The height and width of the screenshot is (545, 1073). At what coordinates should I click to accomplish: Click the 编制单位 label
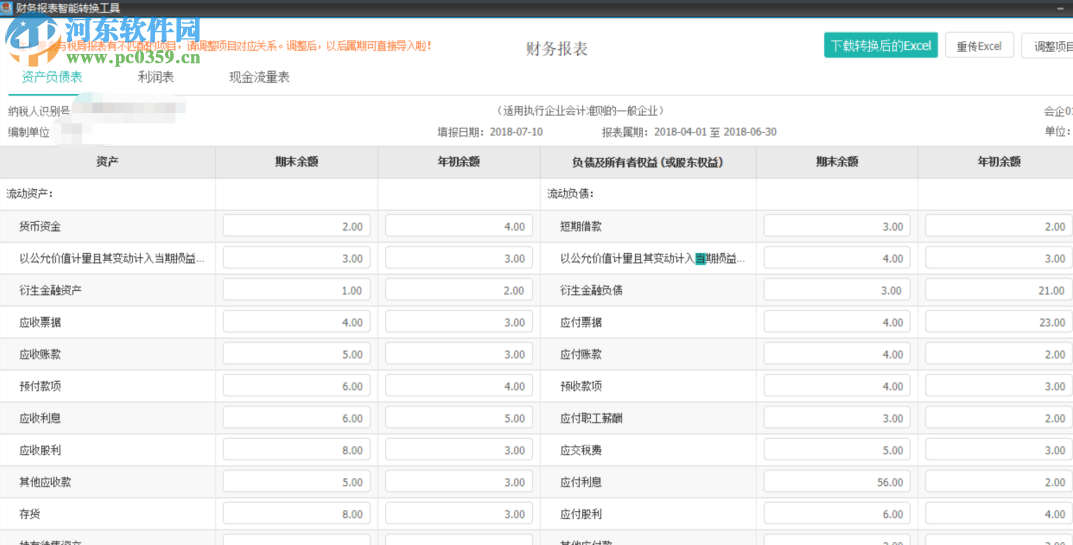coord(29,131)
